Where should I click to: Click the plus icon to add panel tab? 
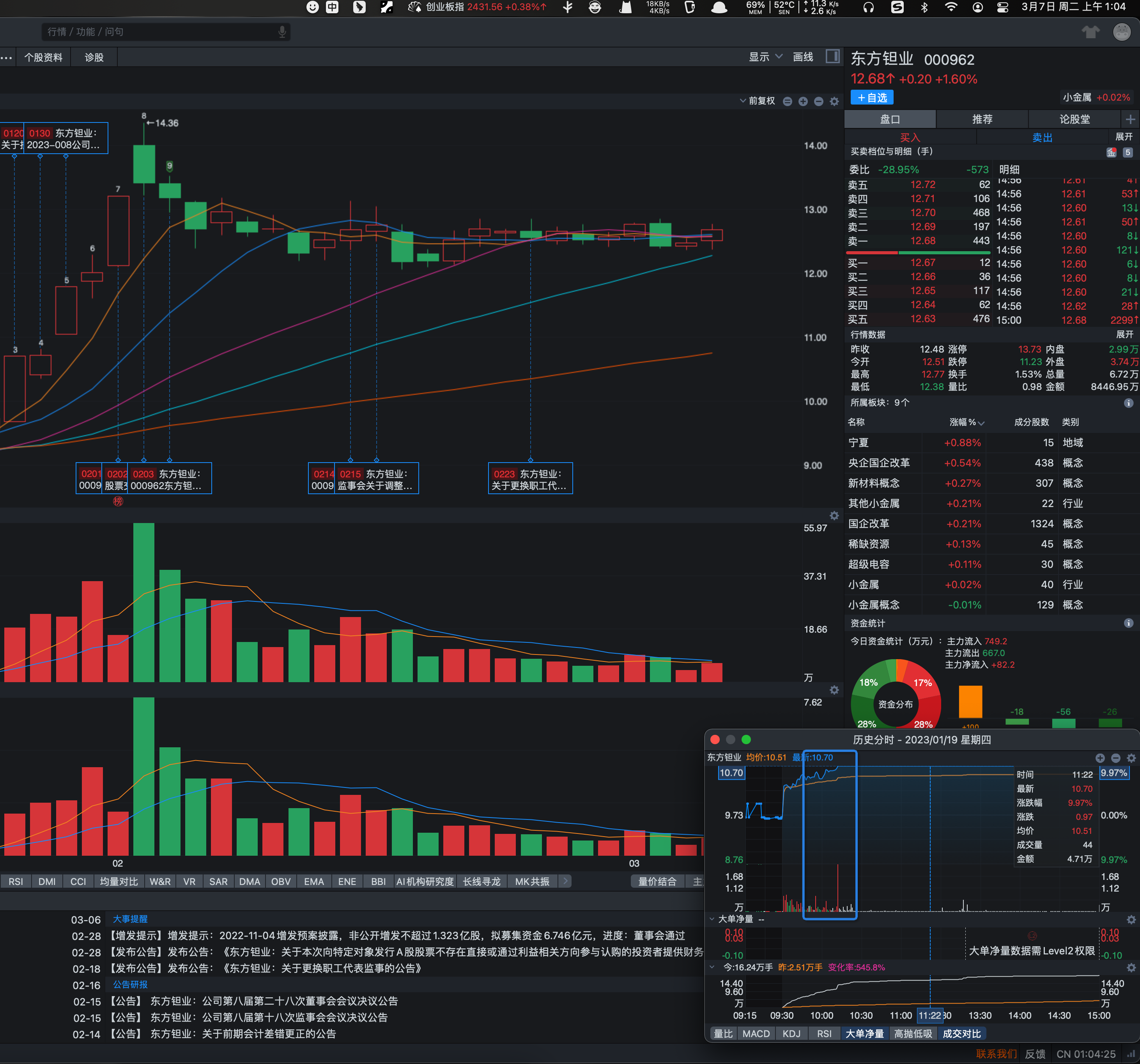(x=1130, y=119)
